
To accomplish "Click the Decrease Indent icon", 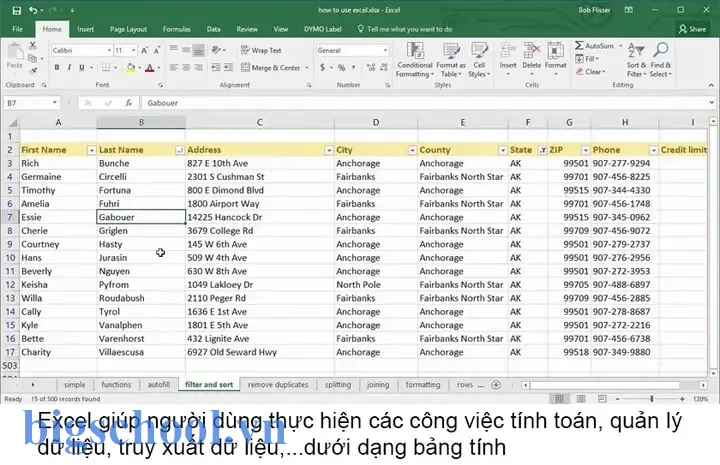I will coord(216,67).
